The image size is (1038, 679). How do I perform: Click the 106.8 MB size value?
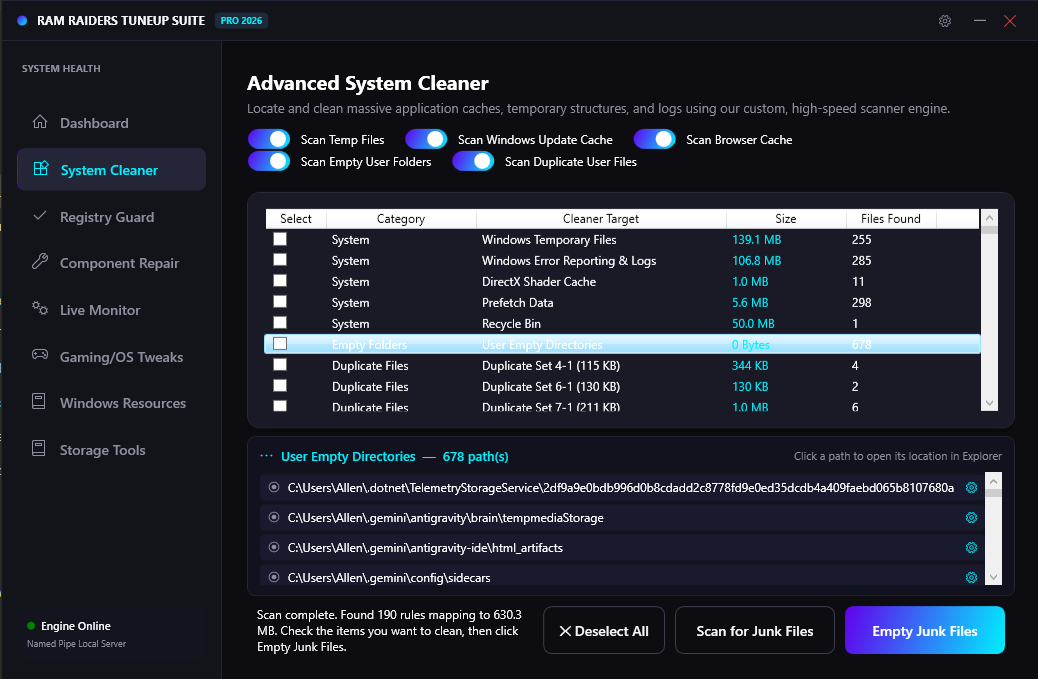pos(757,261)
